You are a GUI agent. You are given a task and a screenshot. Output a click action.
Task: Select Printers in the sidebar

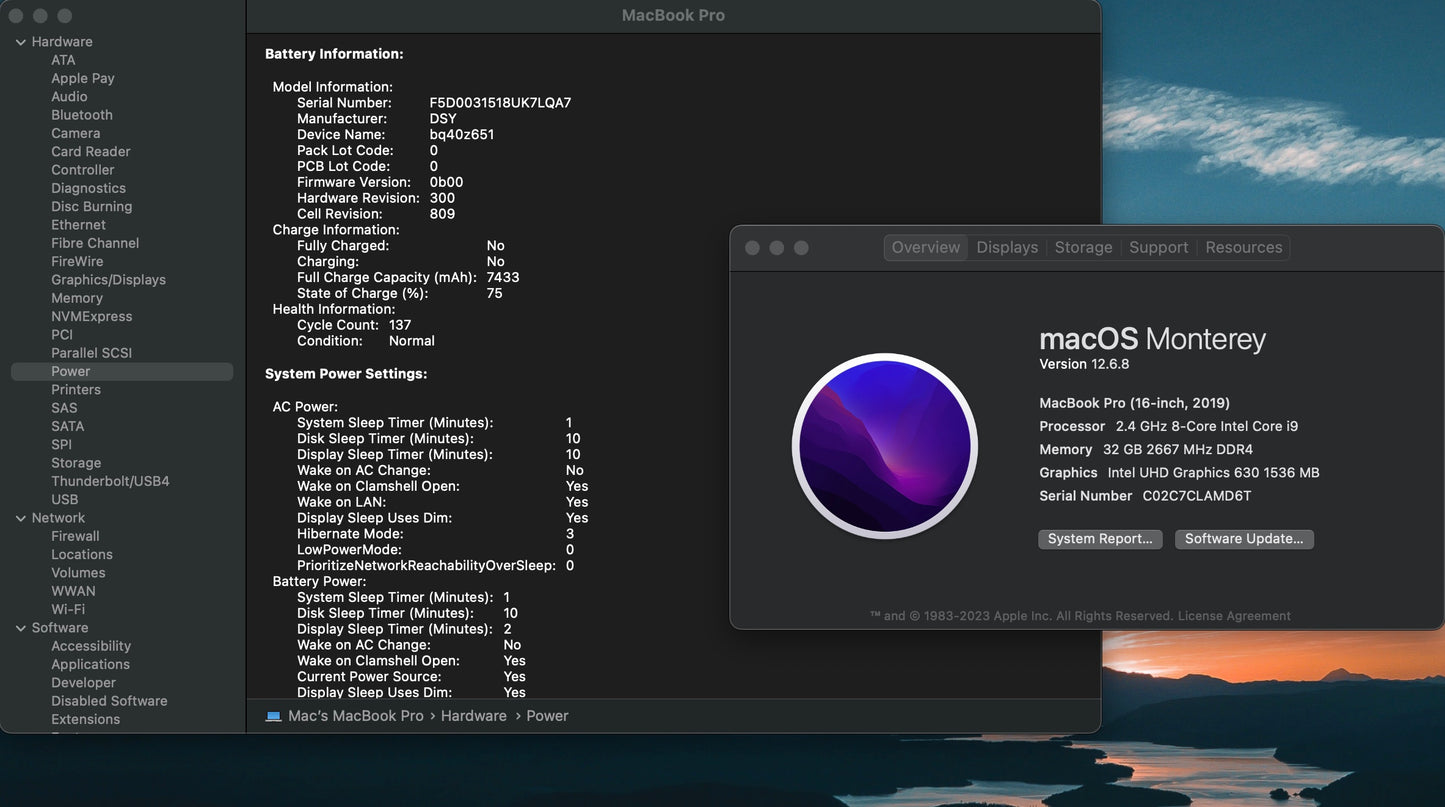tap(76, 390)
